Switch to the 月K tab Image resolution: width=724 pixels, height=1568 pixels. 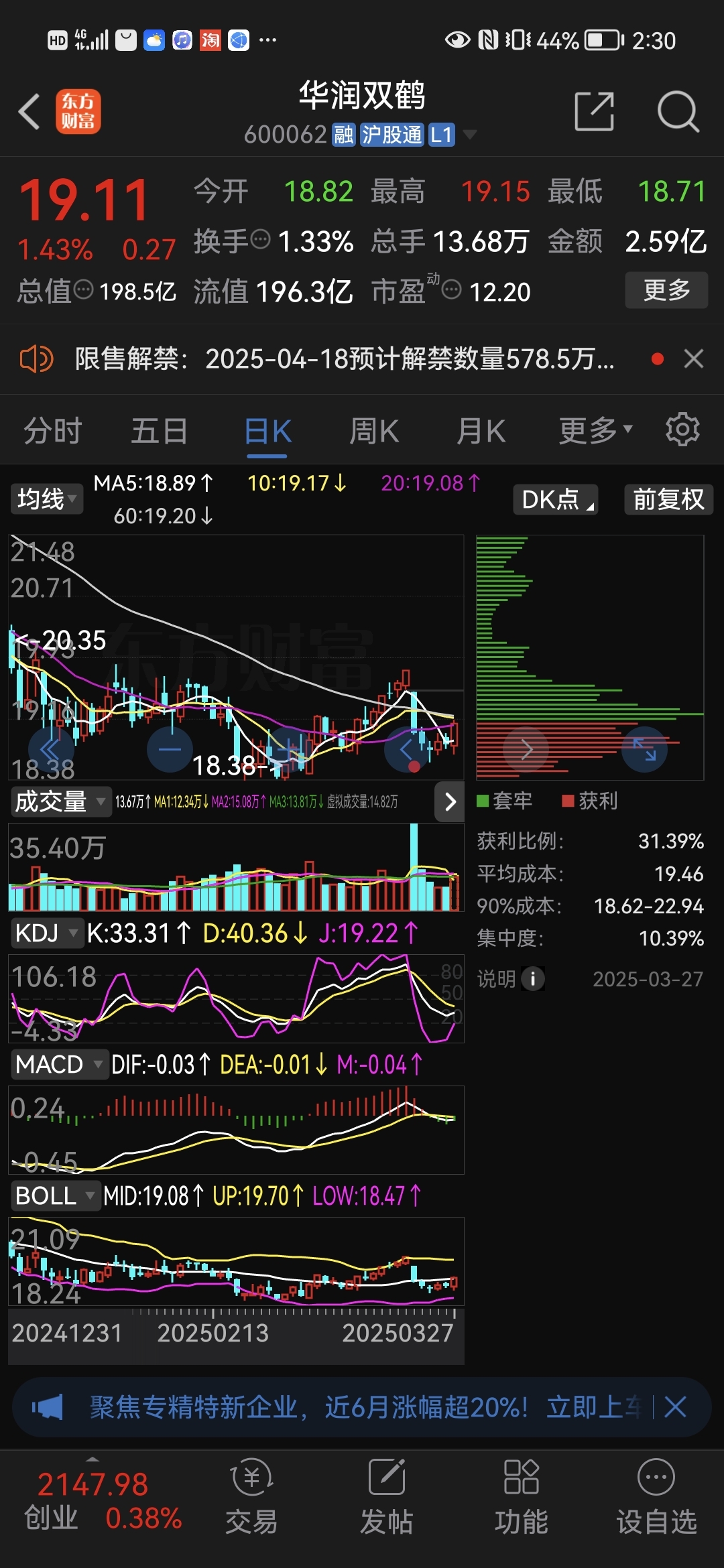481,431
